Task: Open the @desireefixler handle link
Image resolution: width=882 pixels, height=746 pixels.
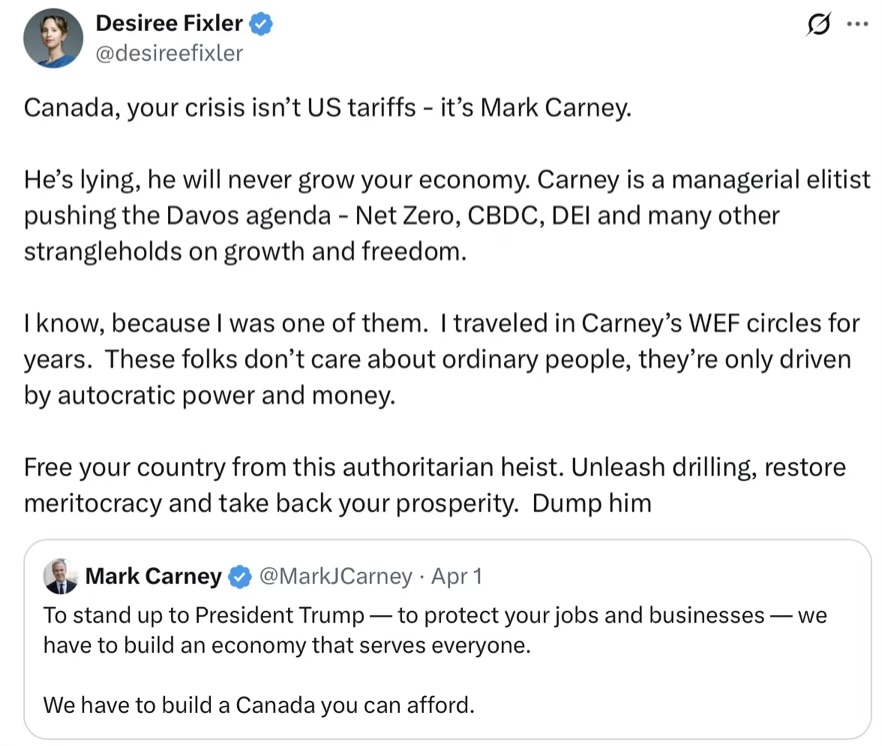Action: pos(169,53)
